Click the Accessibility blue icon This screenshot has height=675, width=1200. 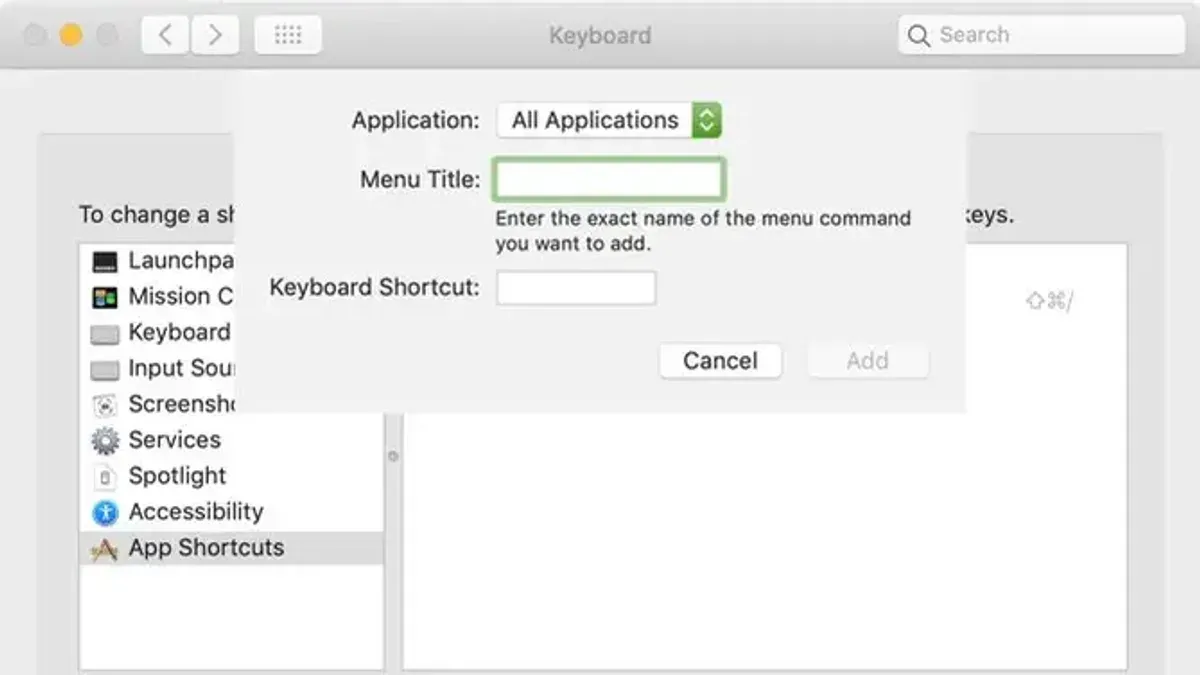tap(105, 513)
